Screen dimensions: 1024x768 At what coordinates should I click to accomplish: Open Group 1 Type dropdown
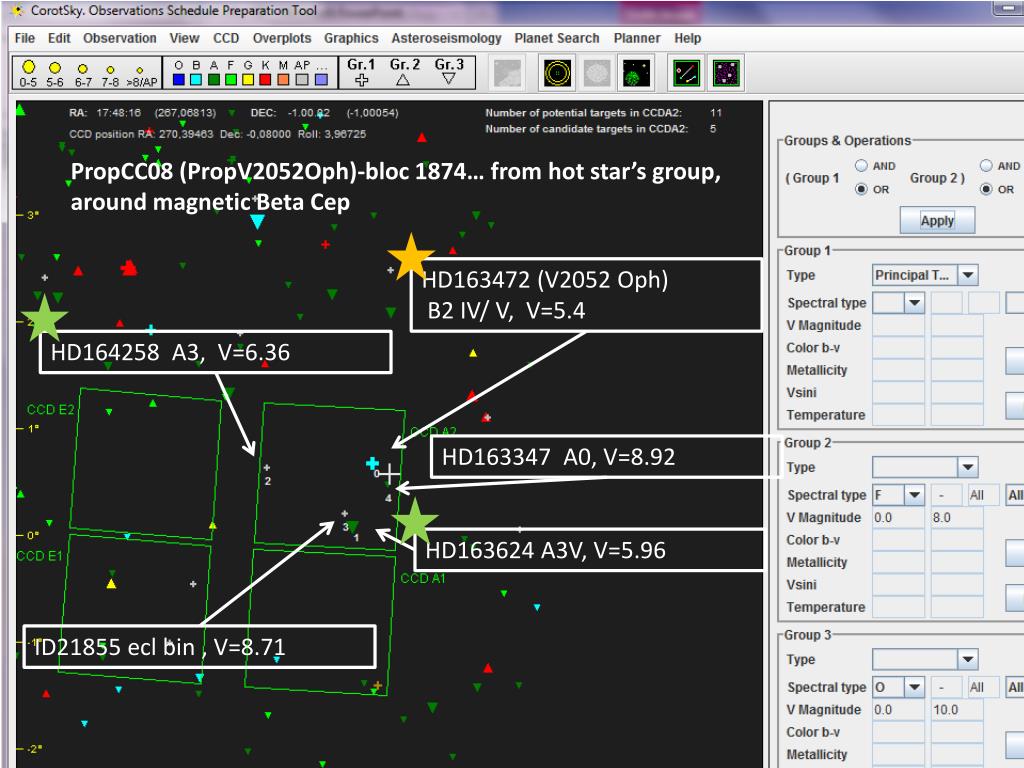point(968,275)
